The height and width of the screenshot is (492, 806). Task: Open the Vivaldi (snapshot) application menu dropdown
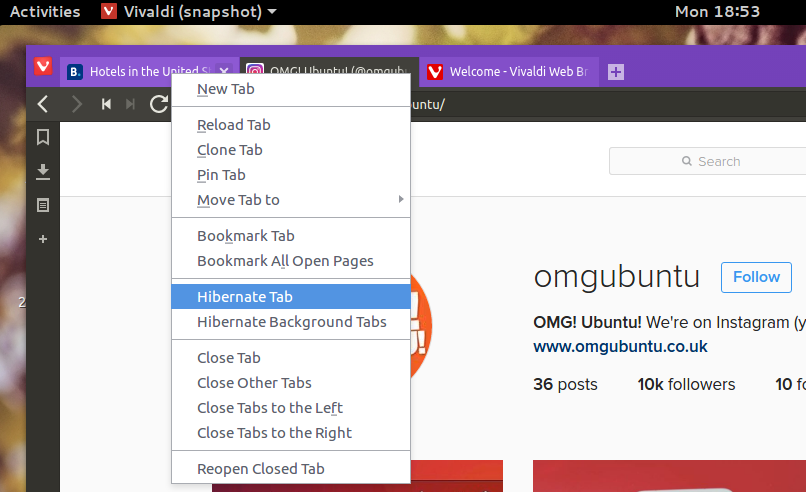click(x=190, y=12)
